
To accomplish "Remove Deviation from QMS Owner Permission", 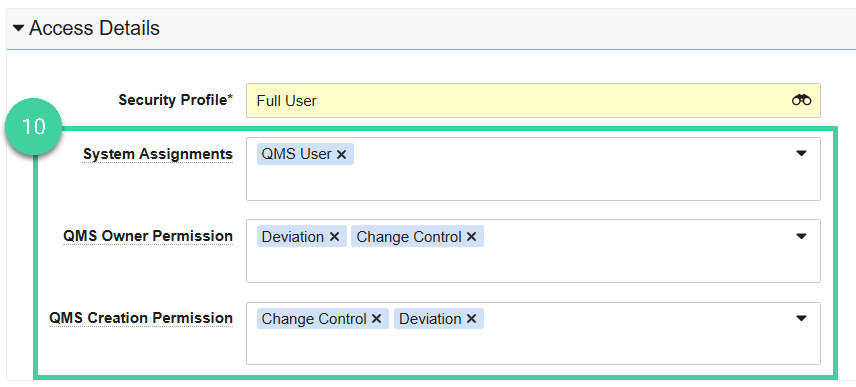I will tap(335, 237).
